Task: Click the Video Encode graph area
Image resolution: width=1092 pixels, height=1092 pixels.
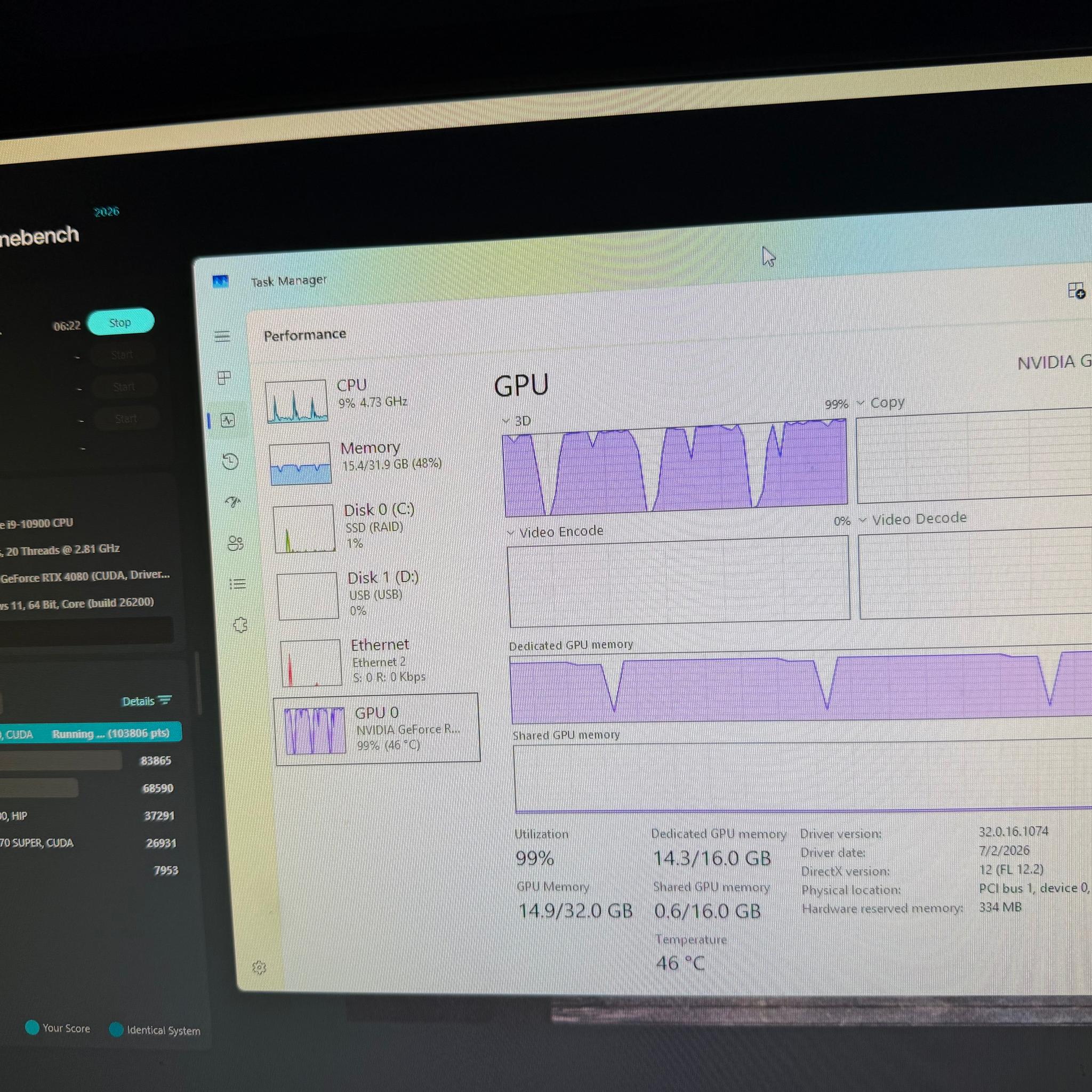Action: (679, 582)
